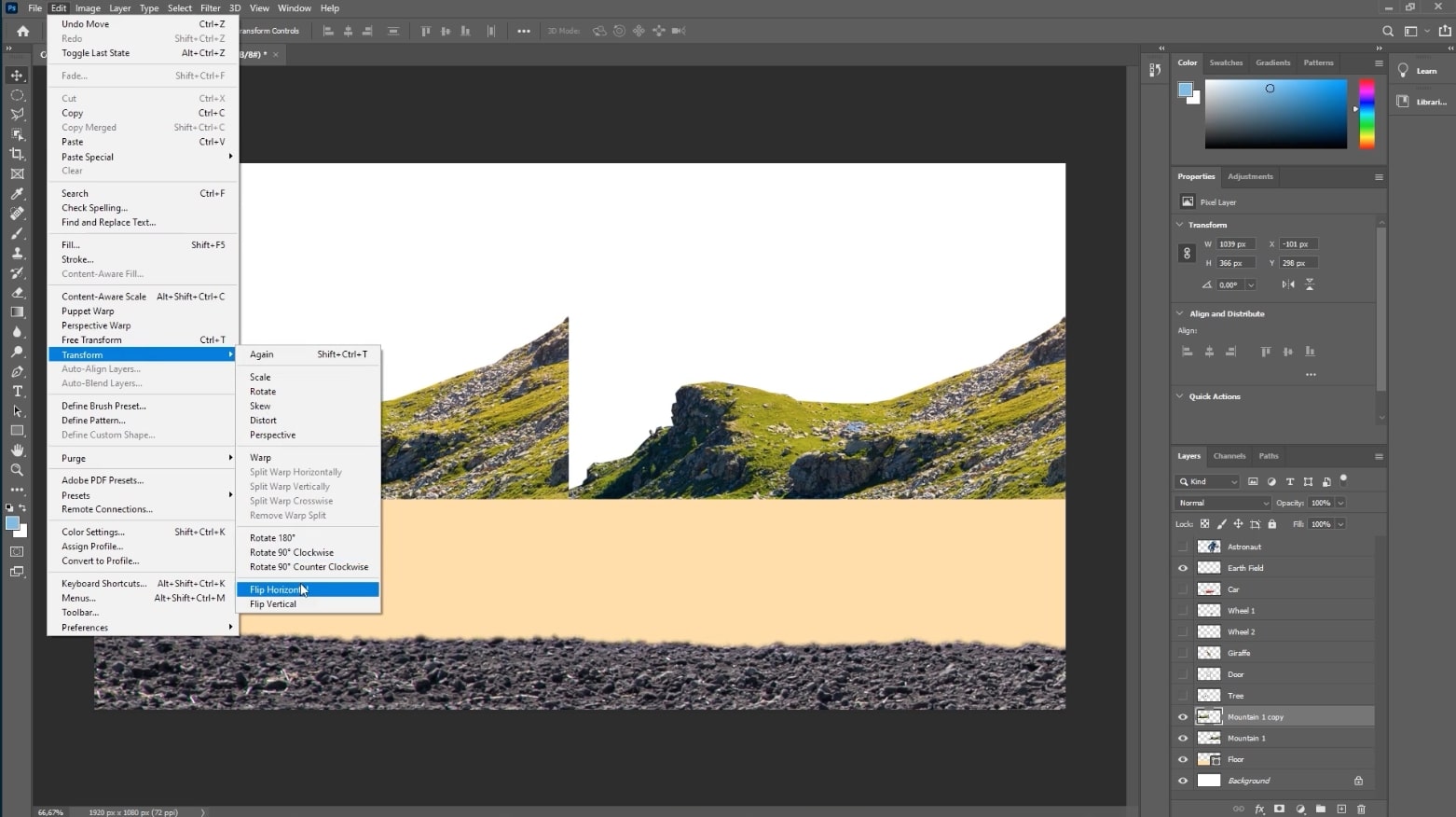This screenshot has width=1456, height=817.
Task: Select the Crop tool
Action: click(16, 154)
